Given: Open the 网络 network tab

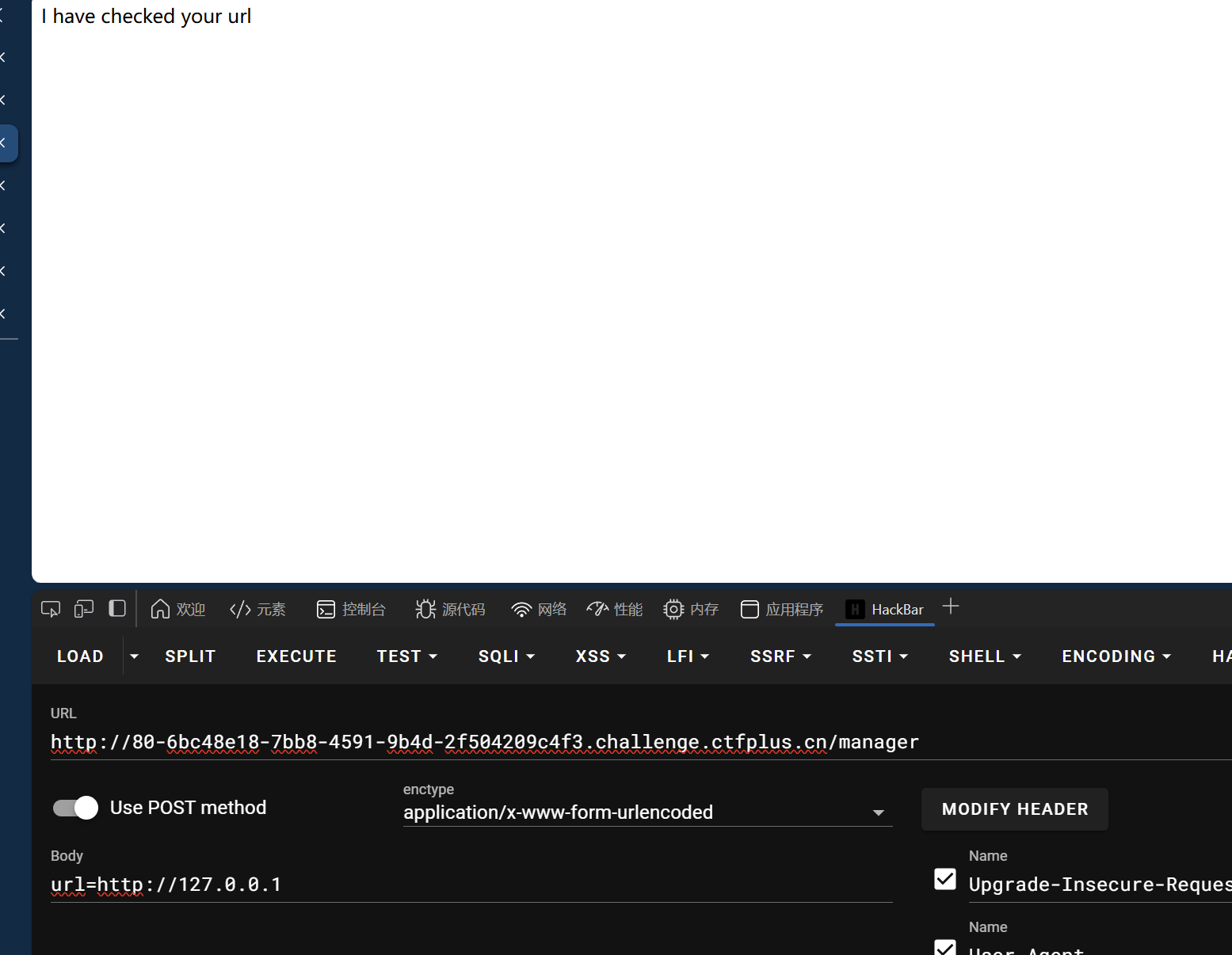Looking at the screenshot, I should coord(540,609).
